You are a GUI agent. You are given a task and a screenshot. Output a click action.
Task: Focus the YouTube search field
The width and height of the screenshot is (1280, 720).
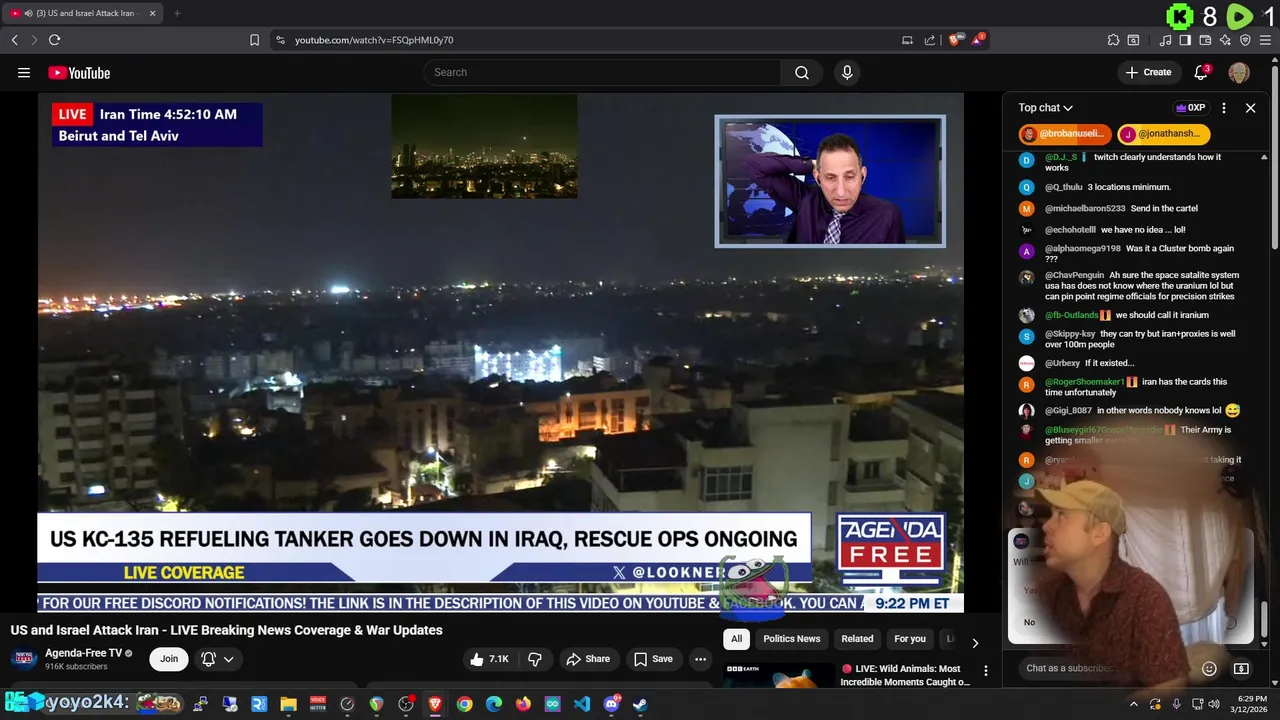(x=602, y=72)
